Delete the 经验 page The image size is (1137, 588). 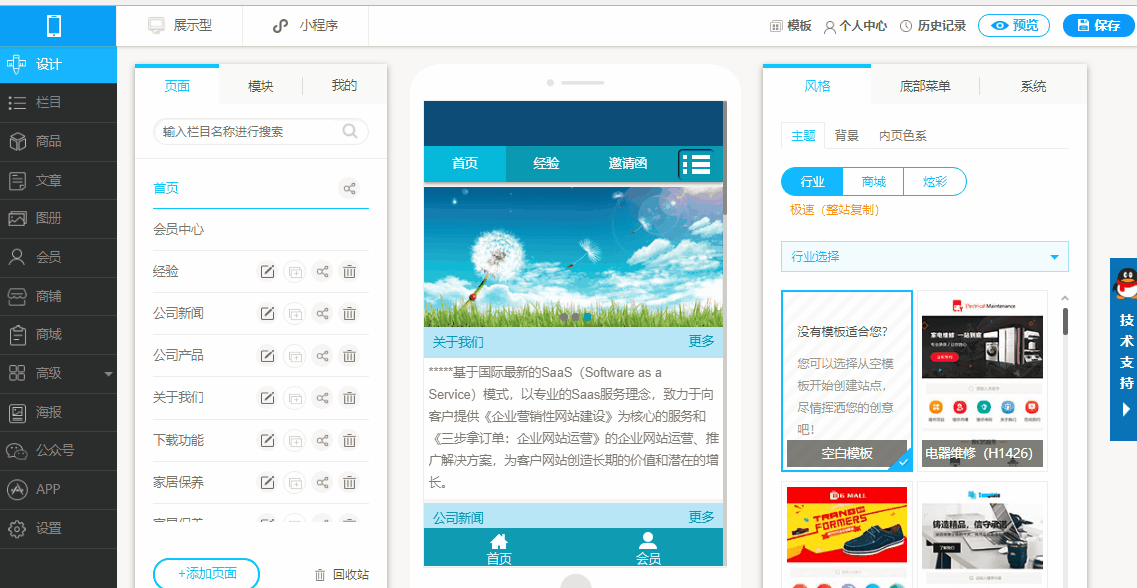coord(350,272)
